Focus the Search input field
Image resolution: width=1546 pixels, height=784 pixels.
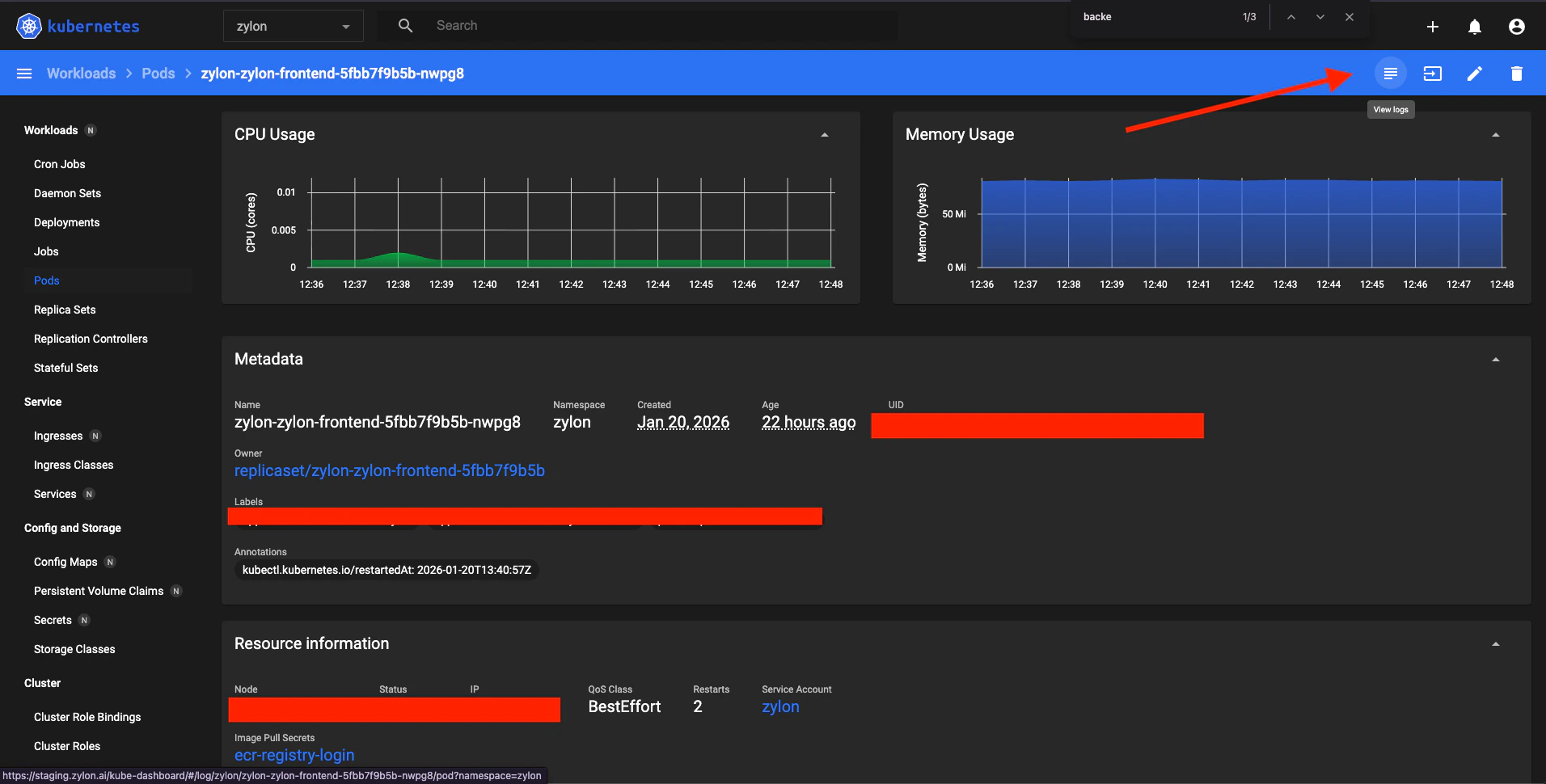coord(663,26)
